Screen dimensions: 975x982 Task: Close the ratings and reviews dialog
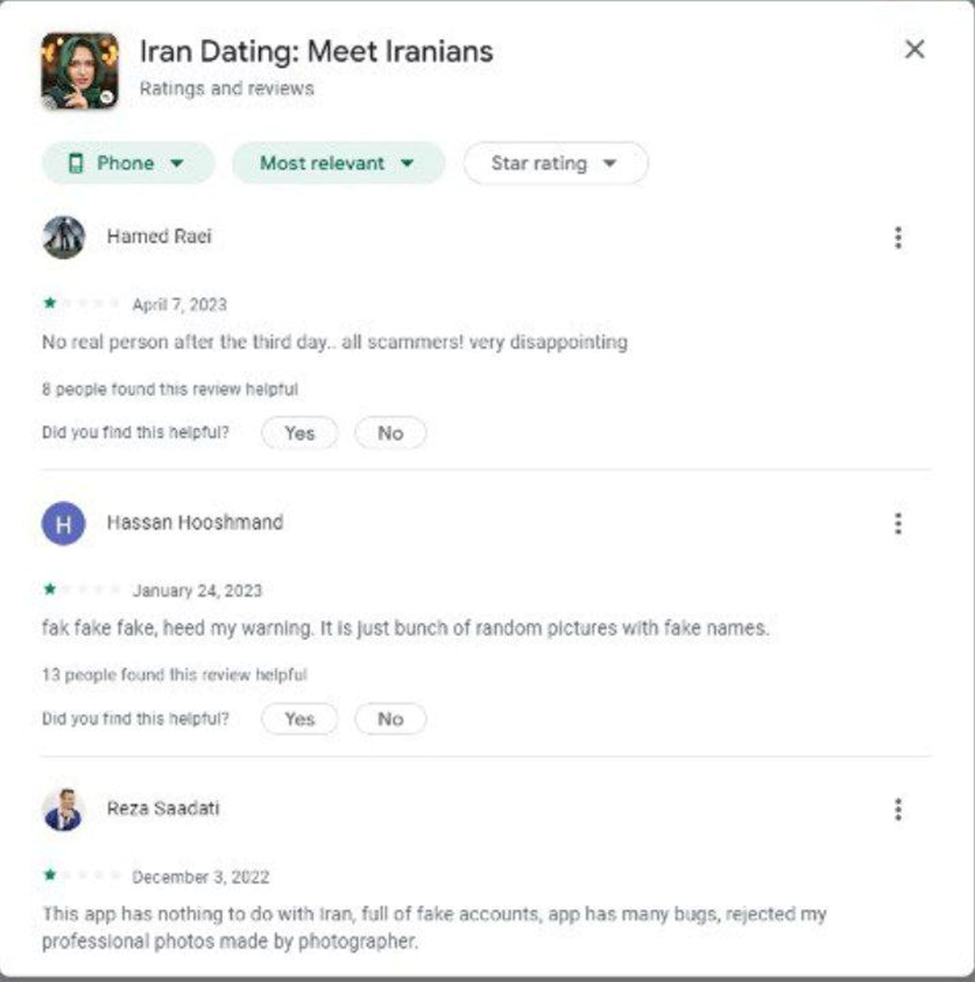point(914,50)
